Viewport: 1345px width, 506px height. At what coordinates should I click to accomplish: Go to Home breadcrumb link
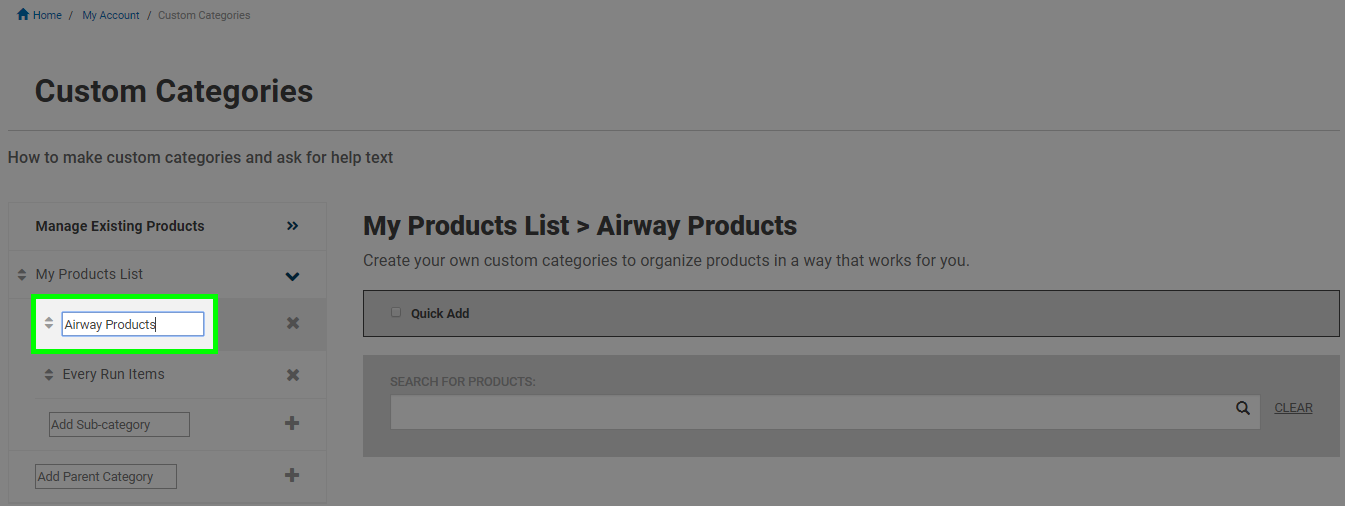[x=47, y=15]
